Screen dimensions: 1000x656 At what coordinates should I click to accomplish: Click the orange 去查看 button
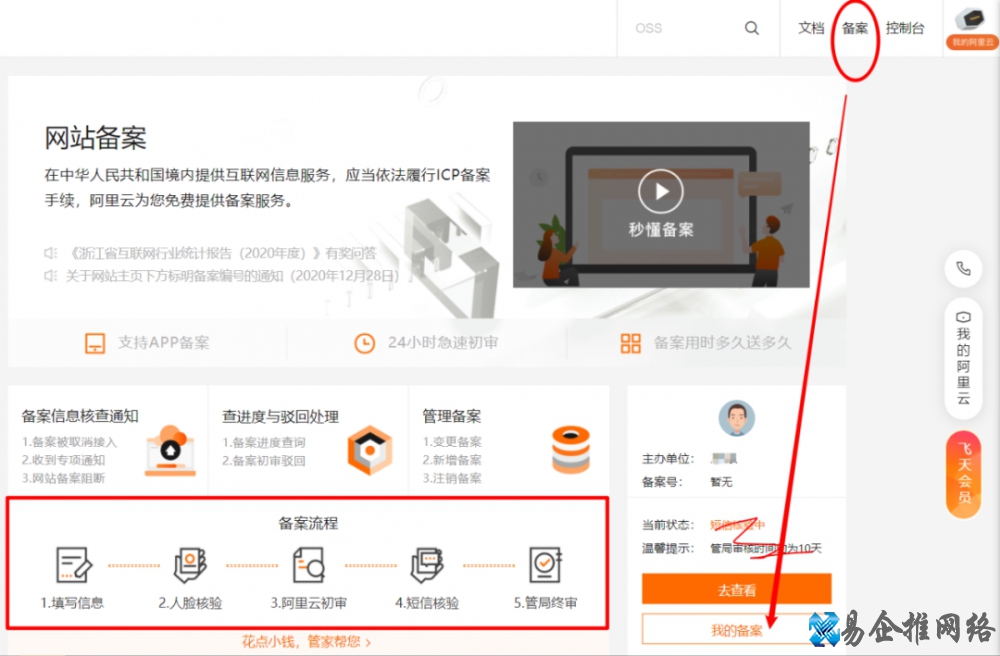736,589
